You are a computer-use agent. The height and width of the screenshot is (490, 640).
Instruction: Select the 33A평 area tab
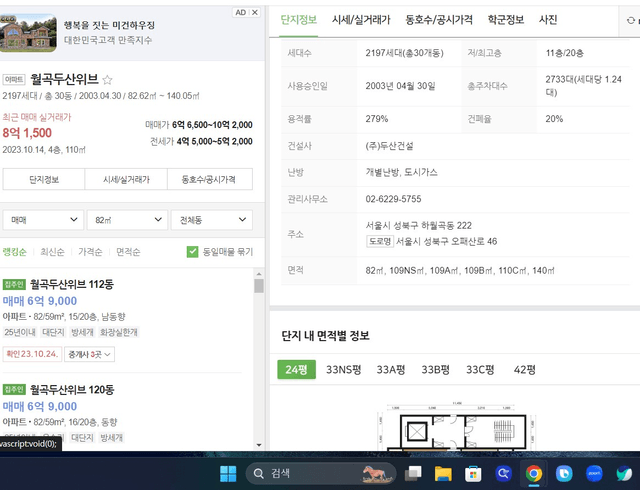click(x=391, y=370)
